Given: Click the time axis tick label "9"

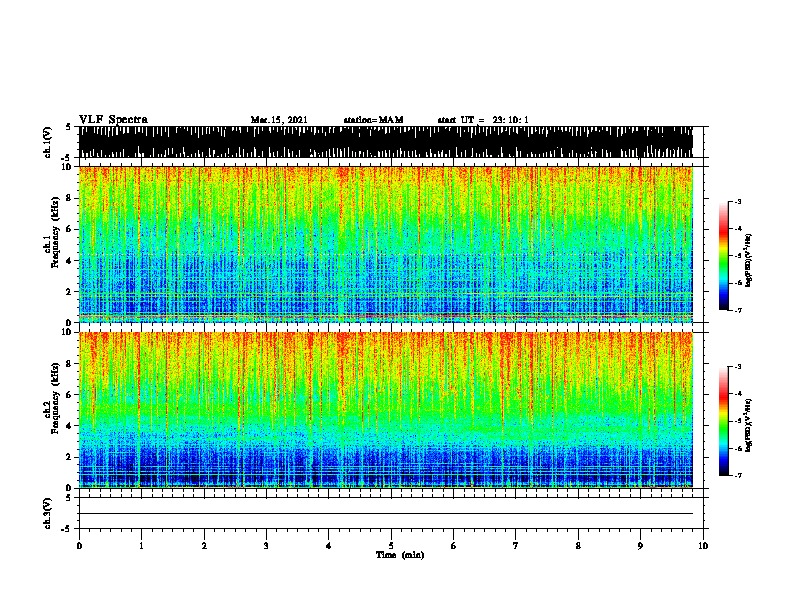Looking at the screenshot, I should tap(640, 546).
